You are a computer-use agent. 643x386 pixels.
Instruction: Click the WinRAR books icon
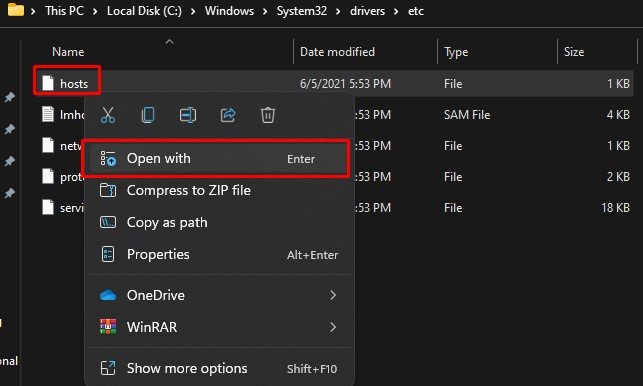click(x=108, y=327)
